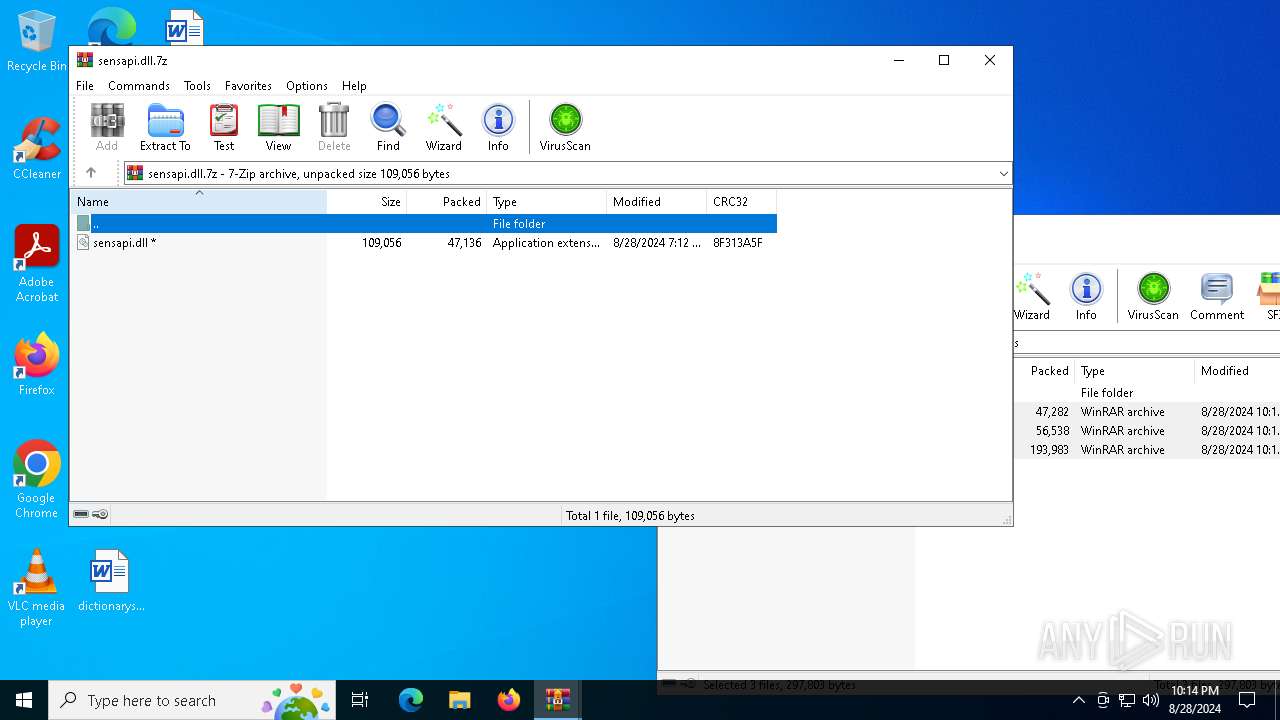Go up one folder level arrow

point(91,173)
